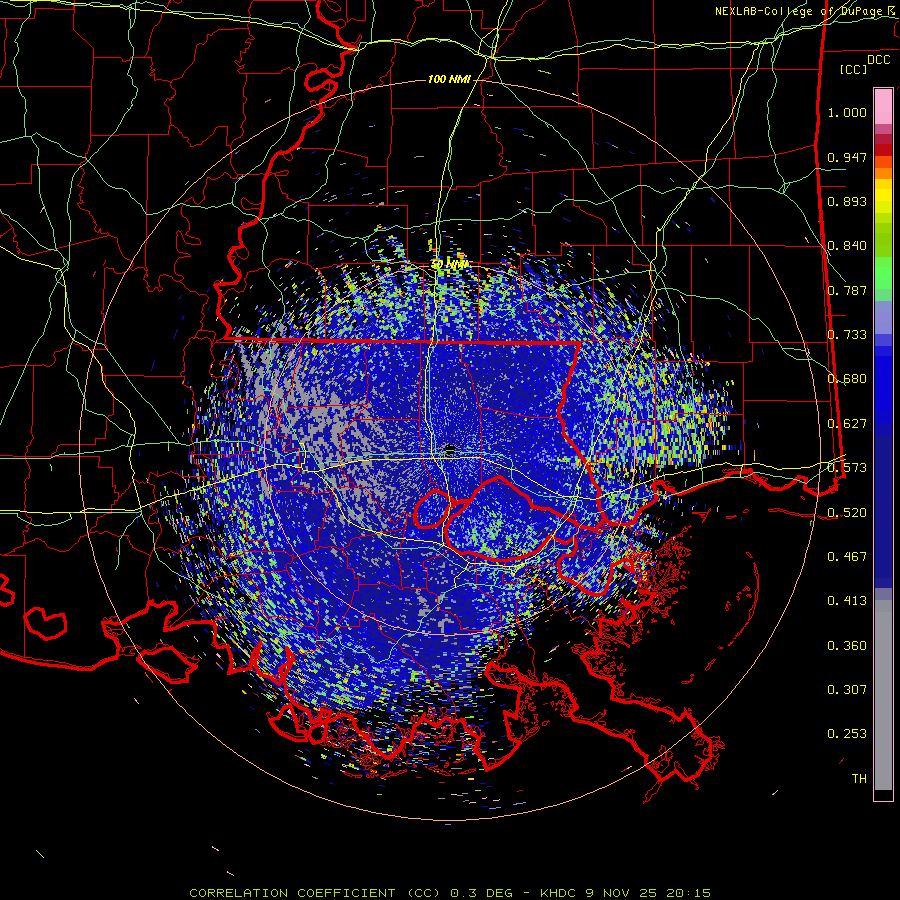Click the 0.893 legend value

coord(847,201)
